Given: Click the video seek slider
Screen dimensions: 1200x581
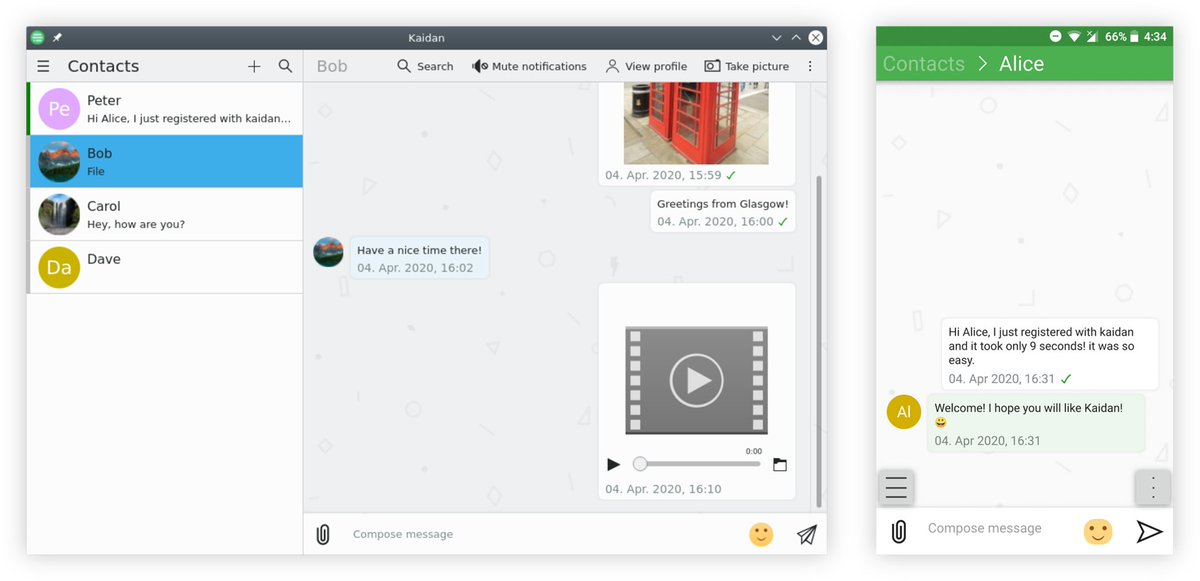Looking at the screenshot, I should tap(696, 464).
